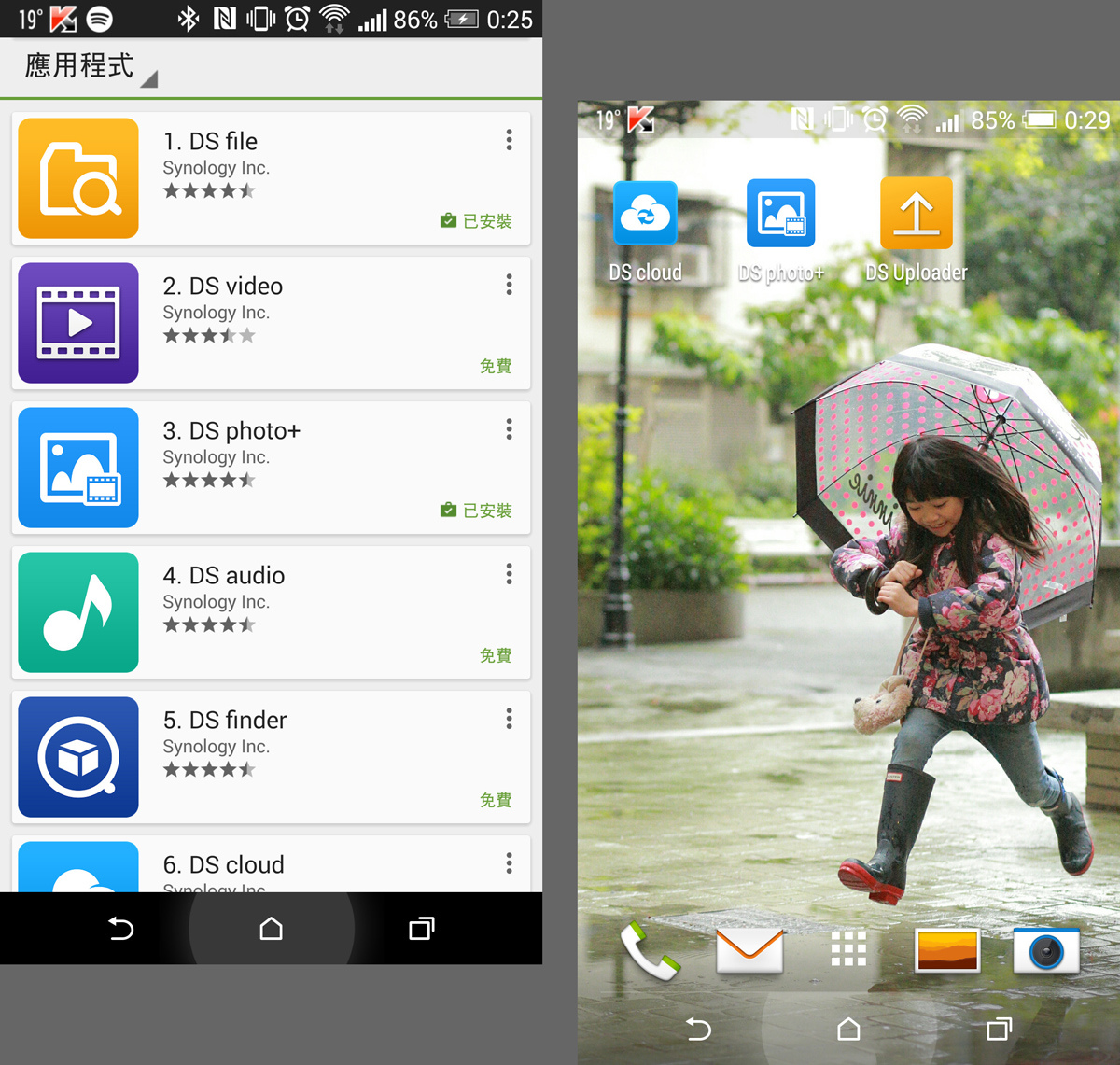Tap Recent apps on the home screen navigation bar
The image size is (1120, 1065).
tap(999, 1029)
